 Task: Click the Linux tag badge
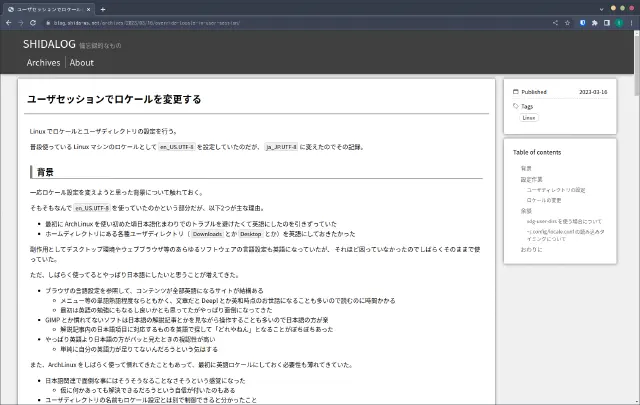pyautogui.click(x=529, y=118)
